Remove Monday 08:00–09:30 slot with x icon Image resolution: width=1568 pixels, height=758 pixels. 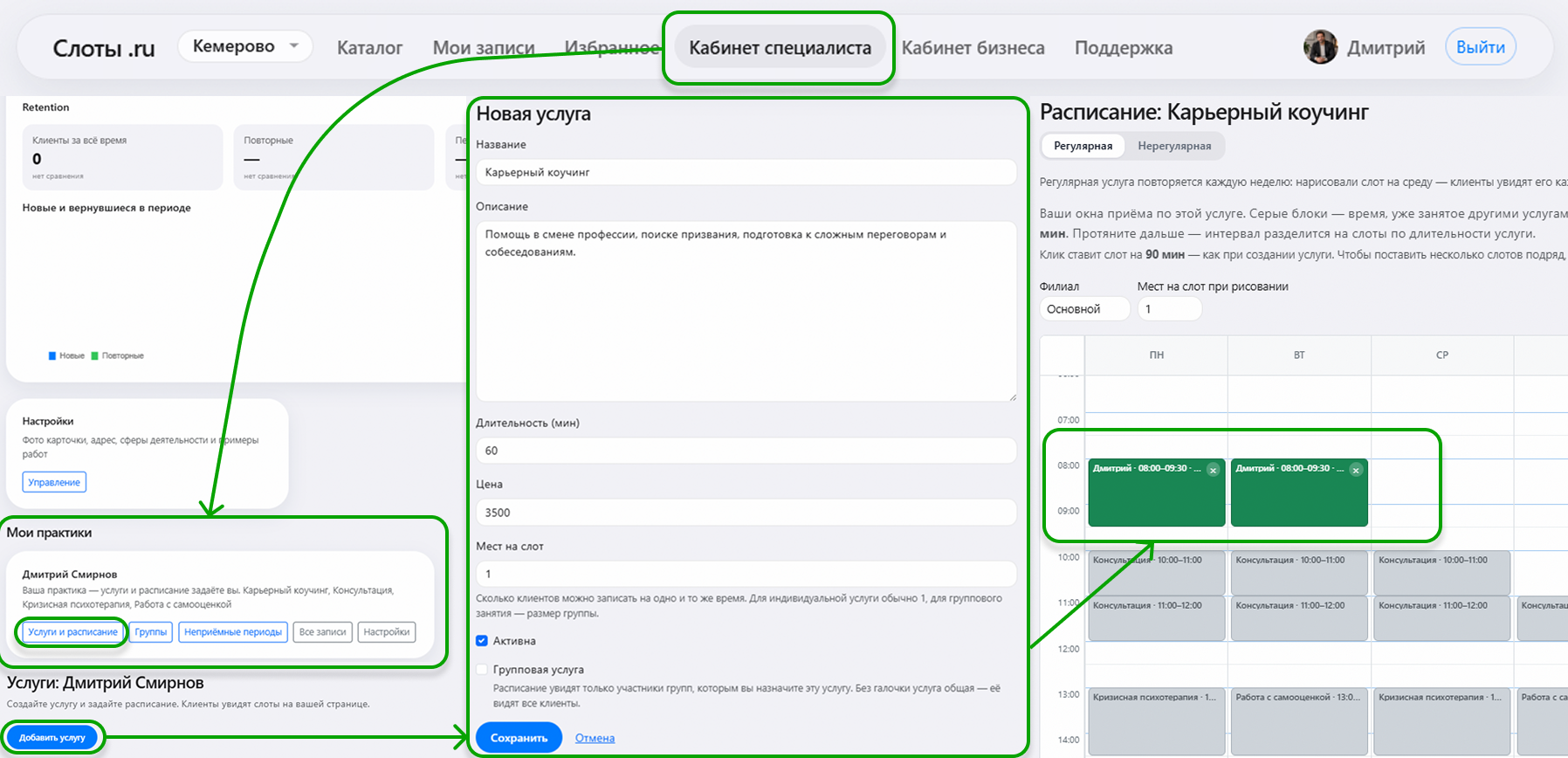pyautogui.click(x=1213, y=470)
